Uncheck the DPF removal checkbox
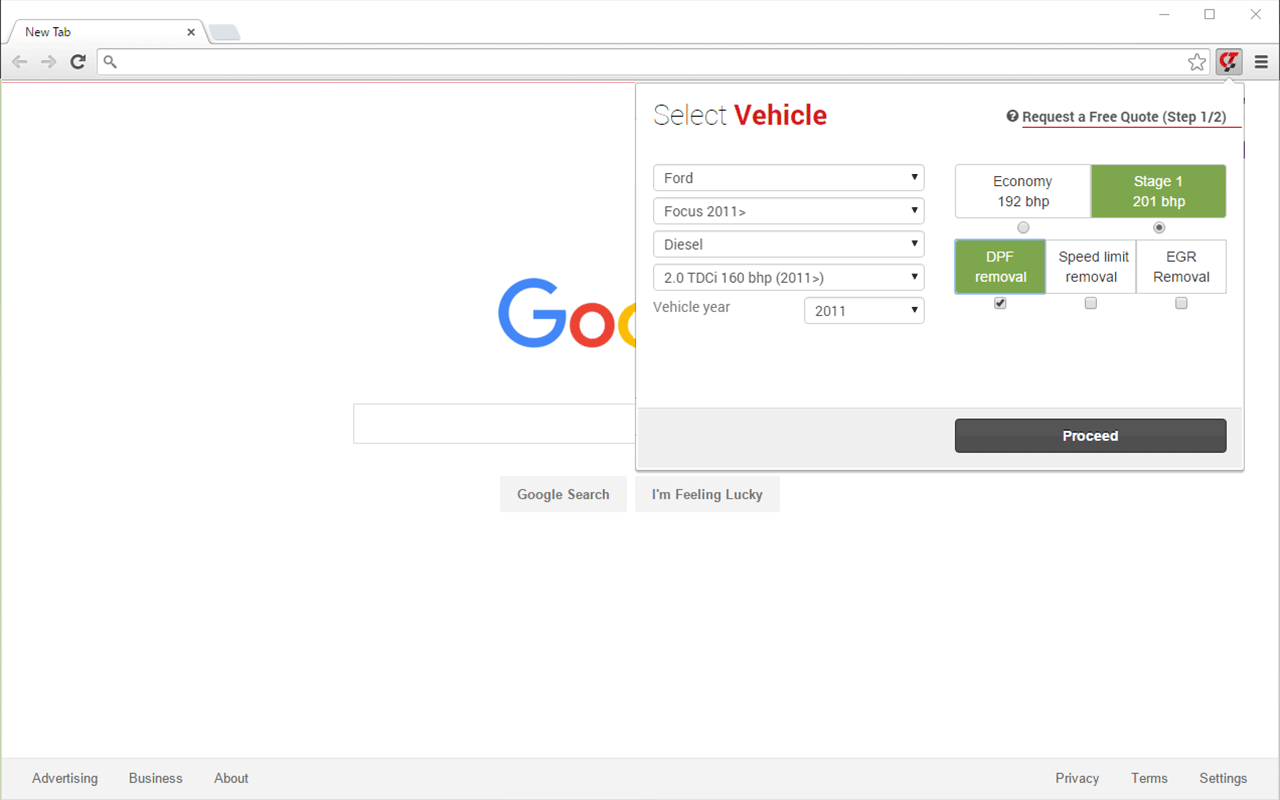The width and height of the screenshot is (1280, 800). click(1000, 303)
